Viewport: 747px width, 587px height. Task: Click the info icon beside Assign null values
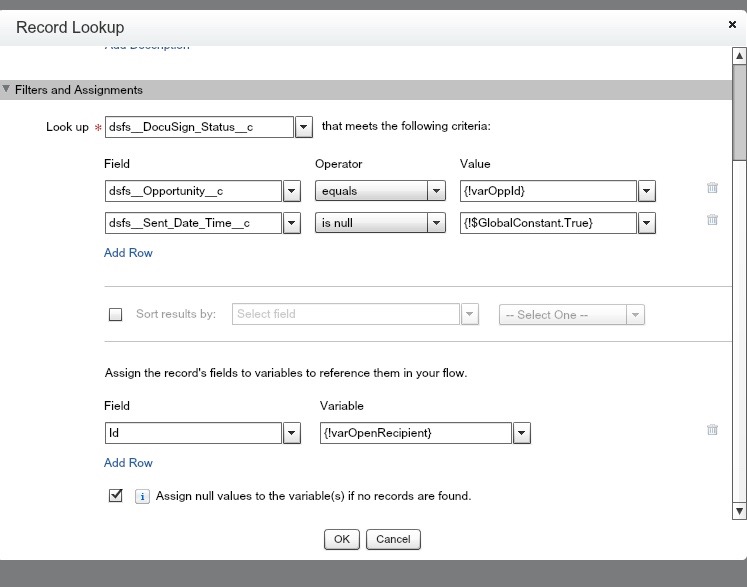pyautogui.click(x=142, y=496)
